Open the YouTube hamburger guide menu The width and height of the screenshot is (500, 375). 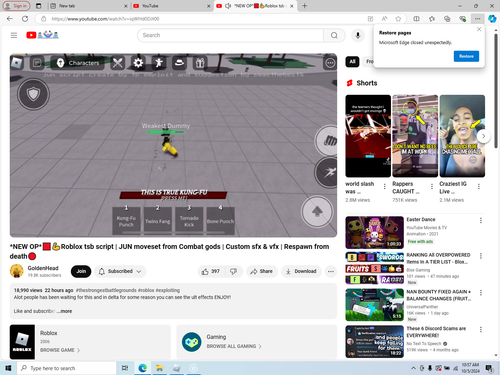click(14, 35)
